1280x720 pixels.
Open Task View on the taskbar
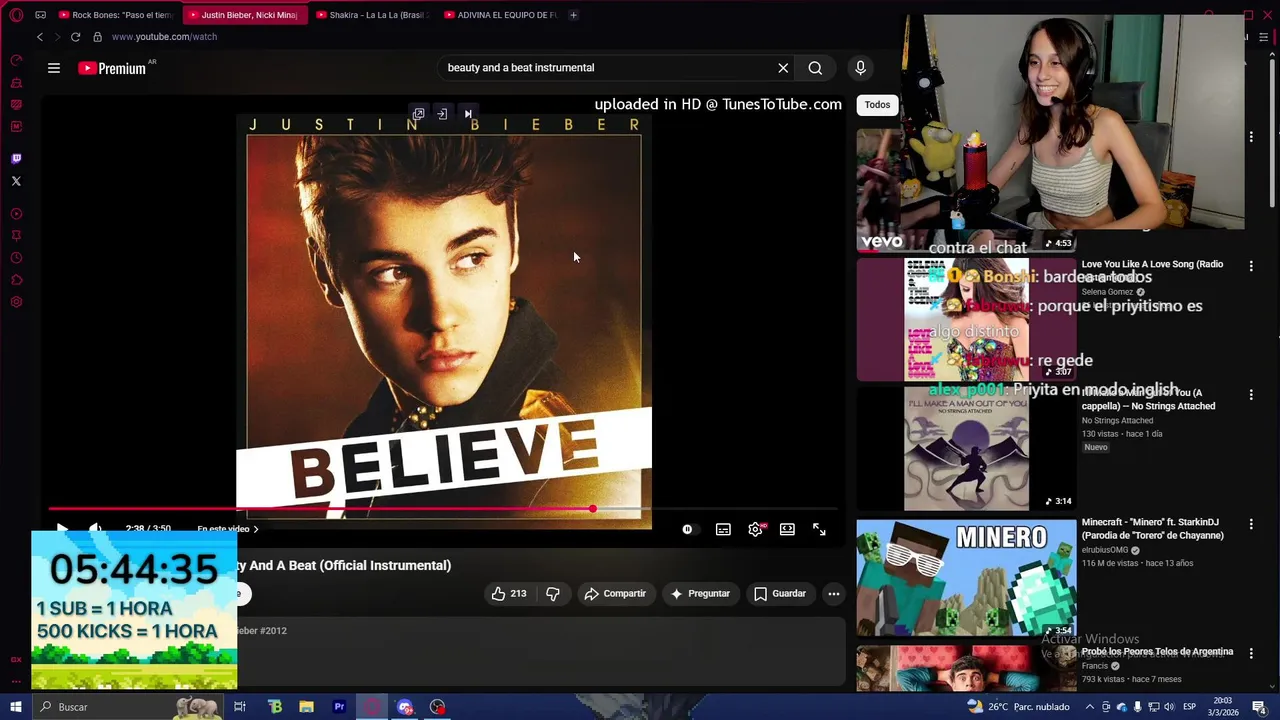(240, 707)
